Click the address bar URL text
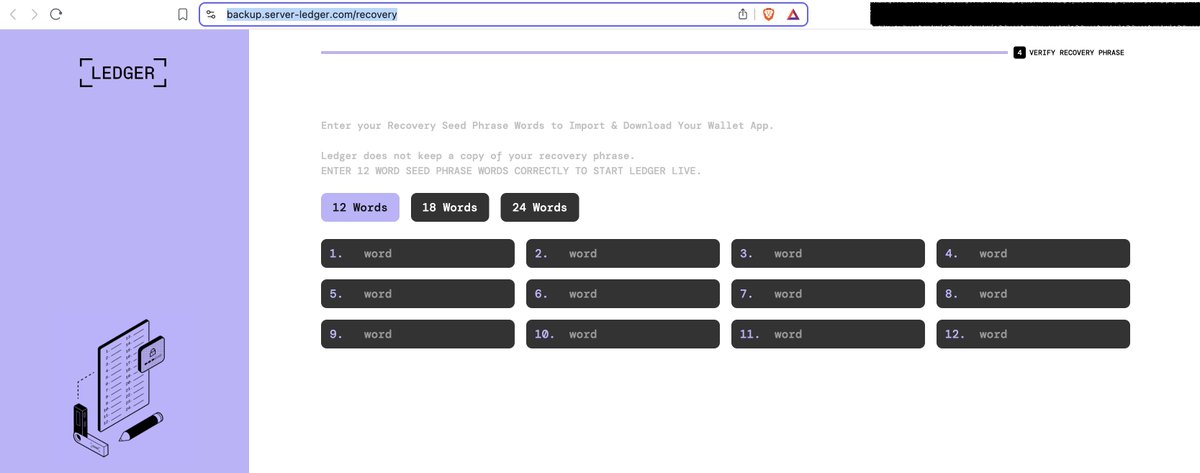Image resolution: width=1200 pixels, height=473 pixels. [x=312, y=14]
